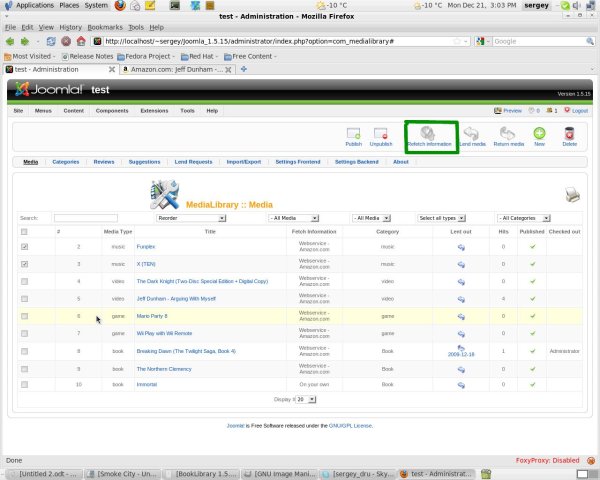Click the Lend media toolbar icon
Image resolution: width=600 pixels, height=480 pixels.
(x=471, y=133)
